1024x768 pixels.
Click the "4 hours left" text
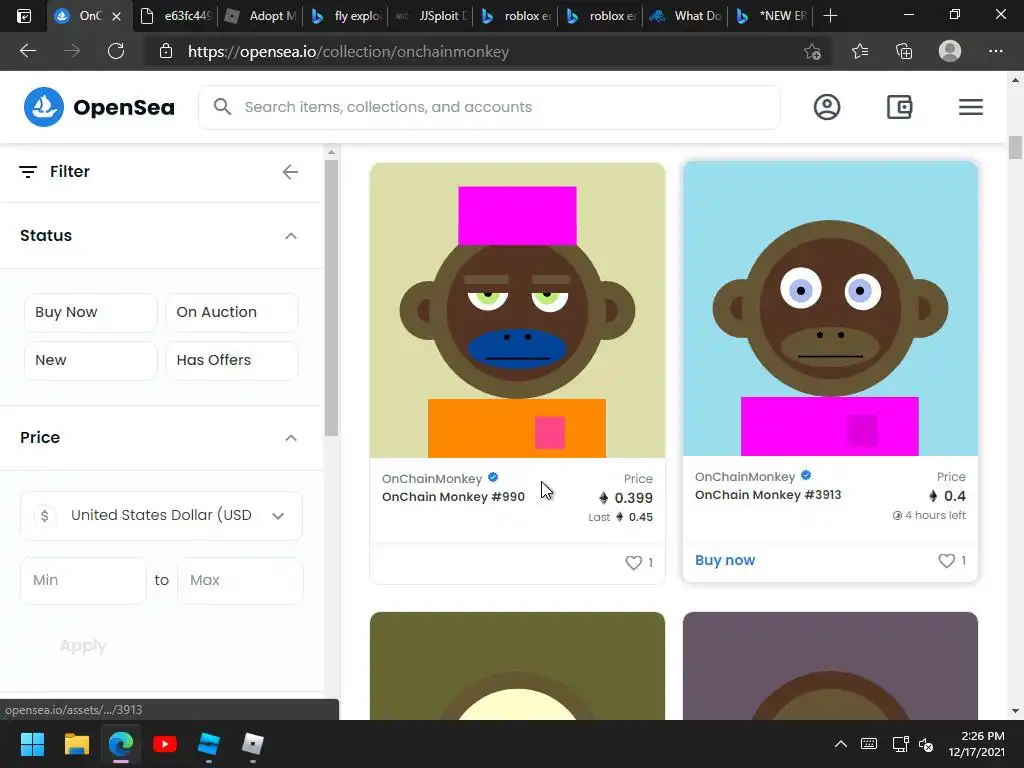click(935, 515)
